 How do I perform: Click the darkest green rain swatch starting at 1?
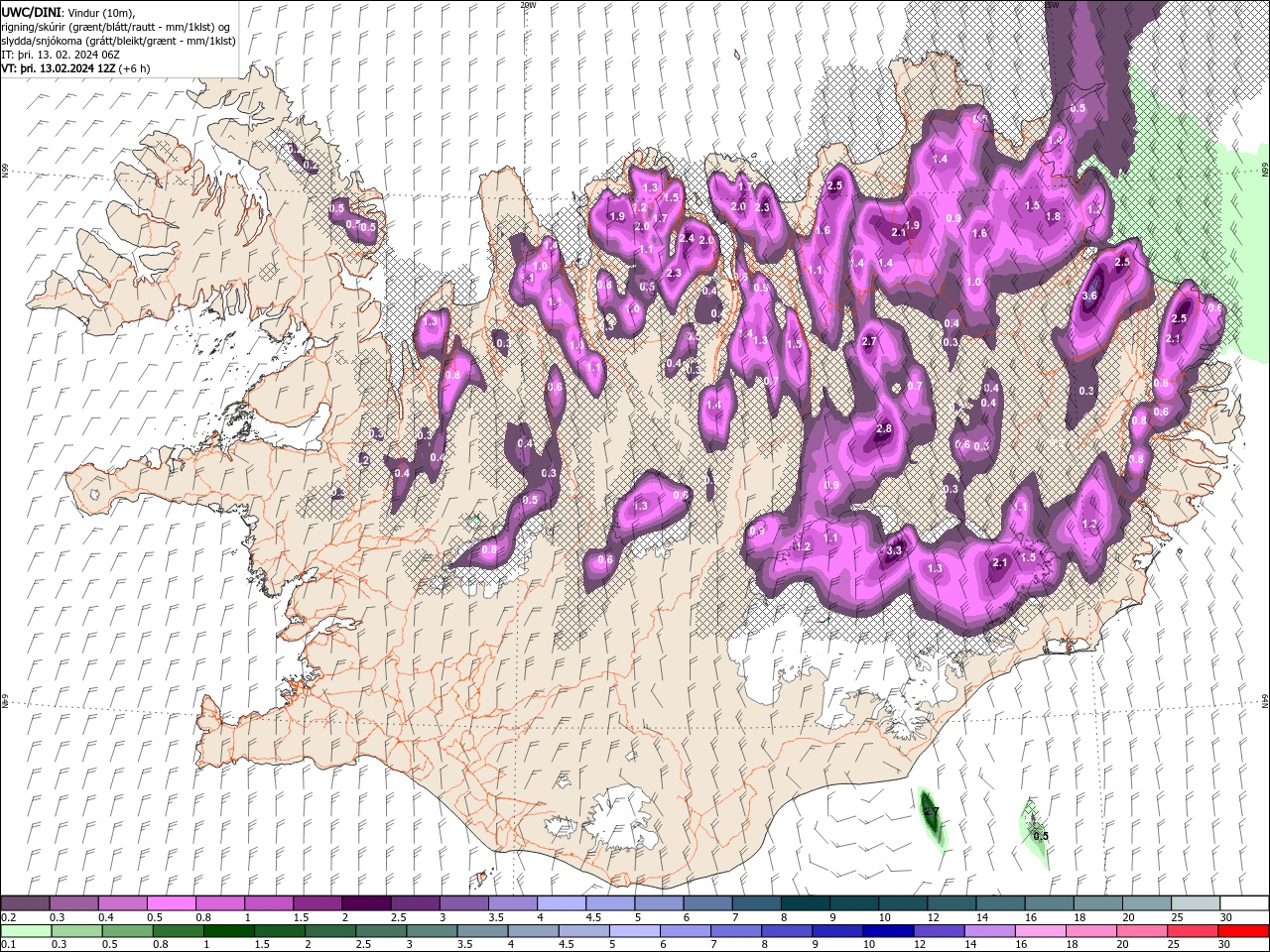pos(230,931)
